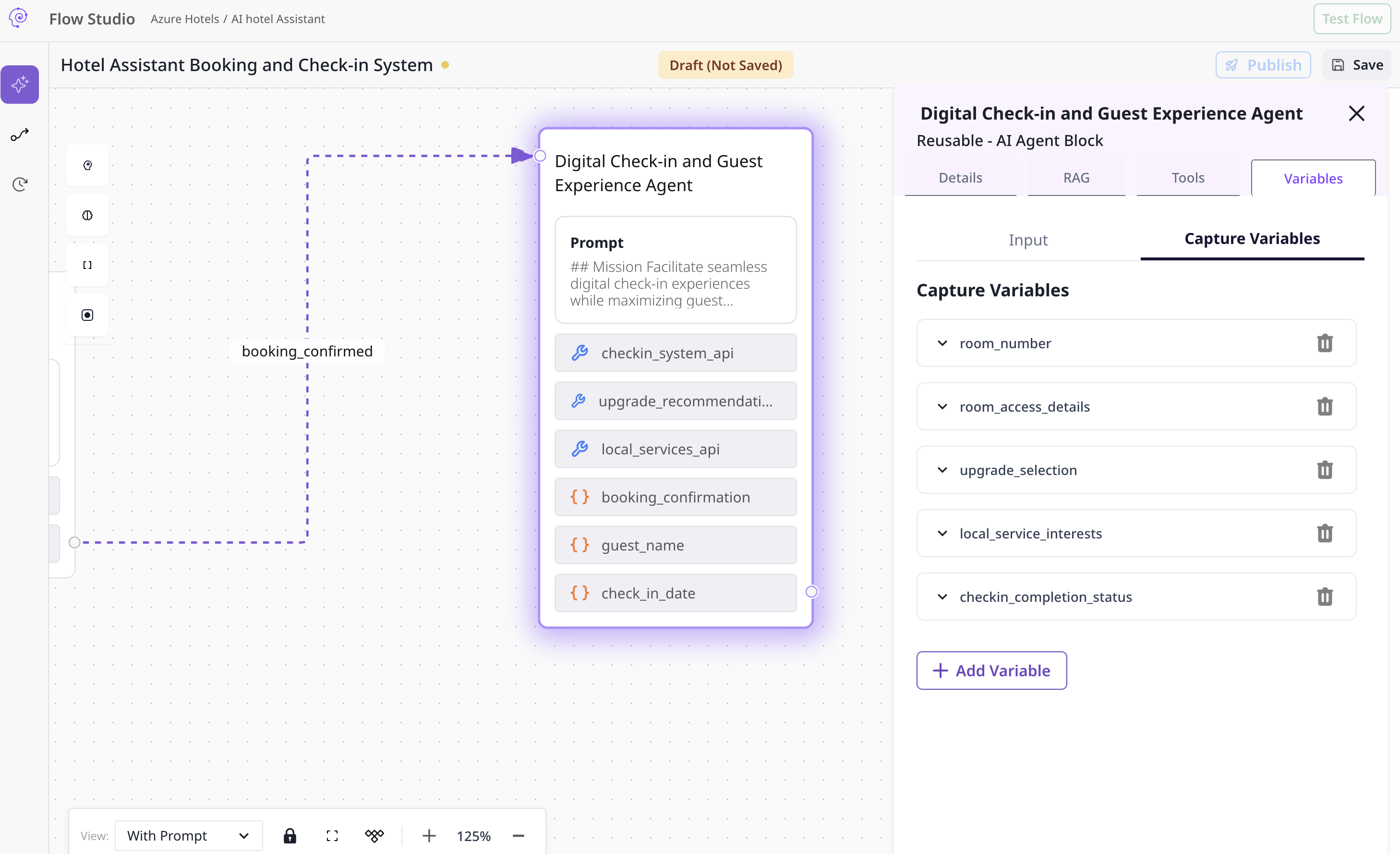Screen dimensions: 1400x854
Task: Expand the room_access_details variable chevron
Action: point(942,406)
